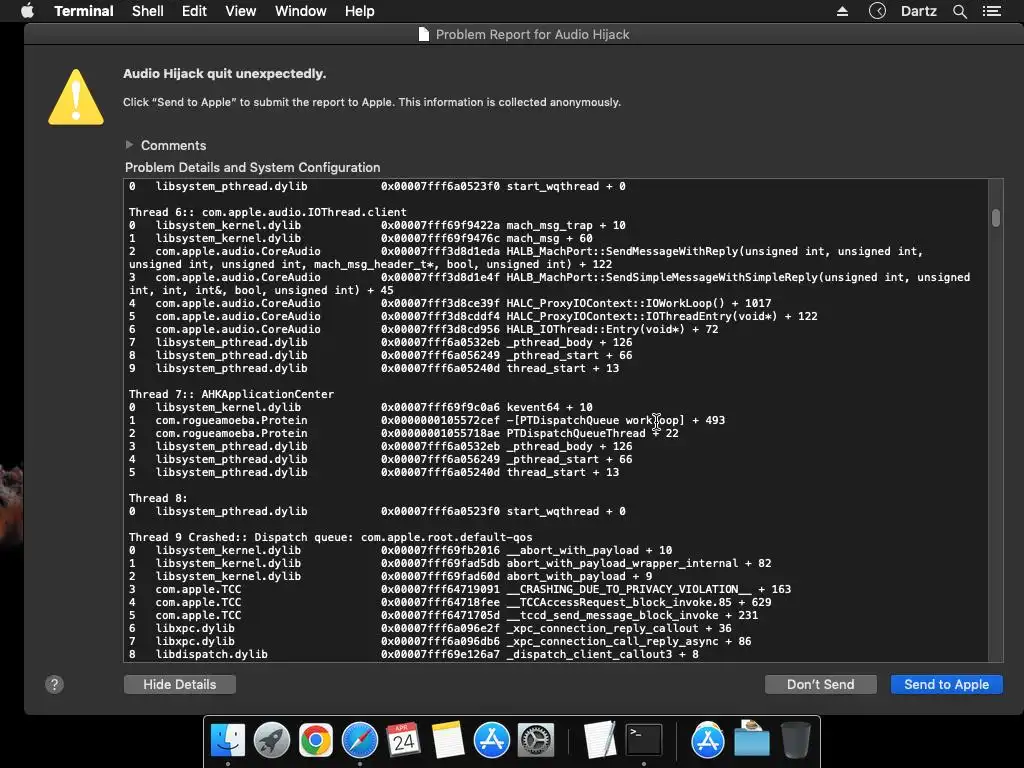Click 'Thread 6:: com.apple.audio.IOThread.client' line
Image resolution: width=1024 pixels, height=768 pixels.
[268, 212]
